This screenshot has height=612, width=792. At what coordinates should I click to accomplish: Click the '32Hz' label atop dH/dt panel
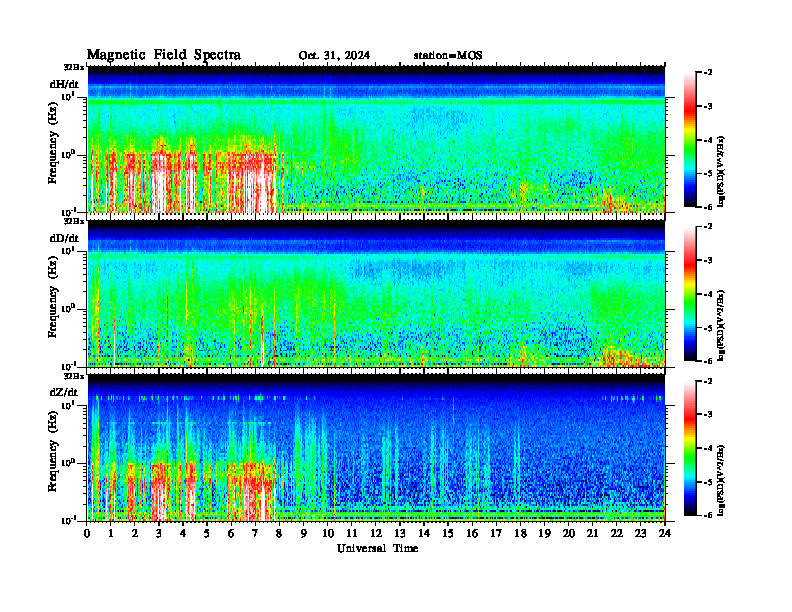(x=74, y=67)
